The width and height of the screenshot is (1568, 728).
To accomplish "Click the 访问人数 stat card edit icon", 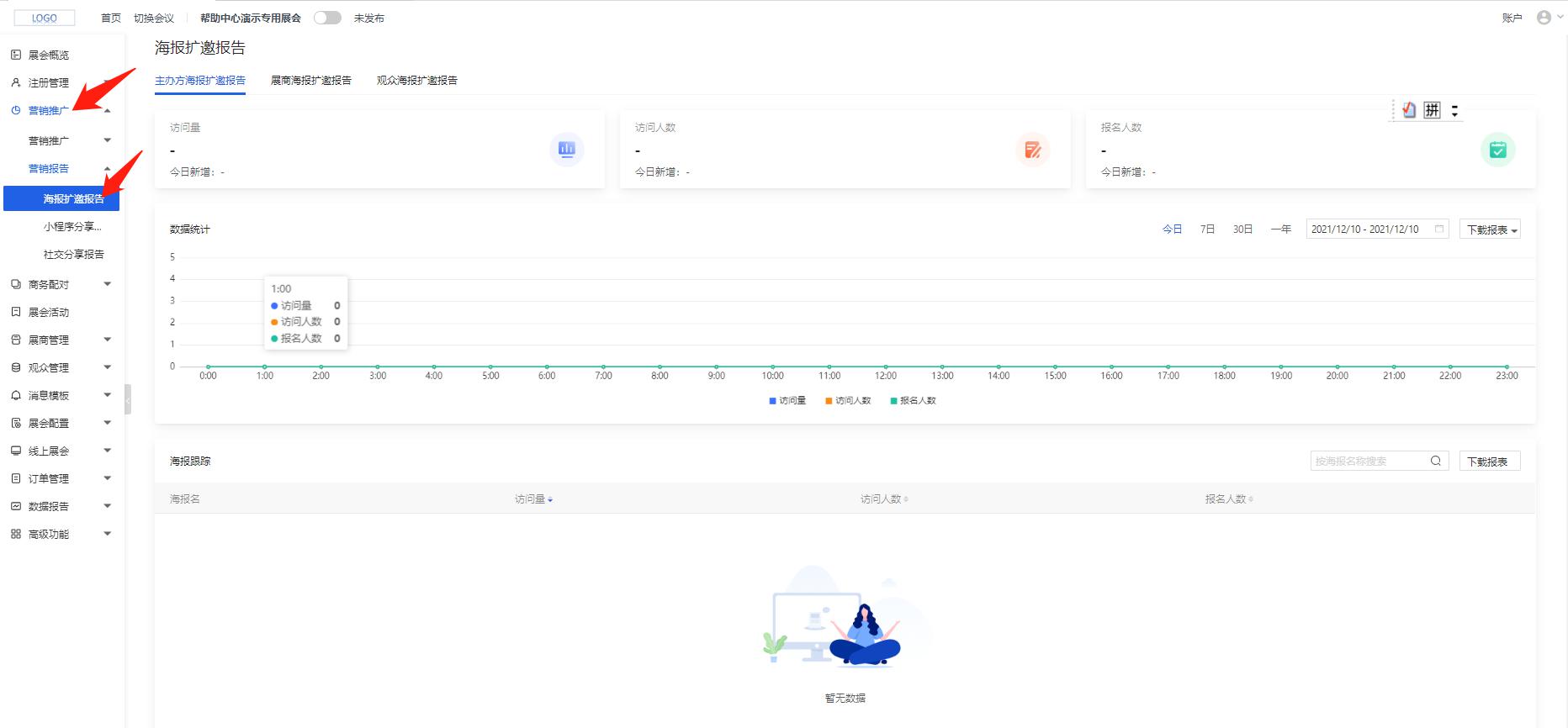I will pos(1032,150).
